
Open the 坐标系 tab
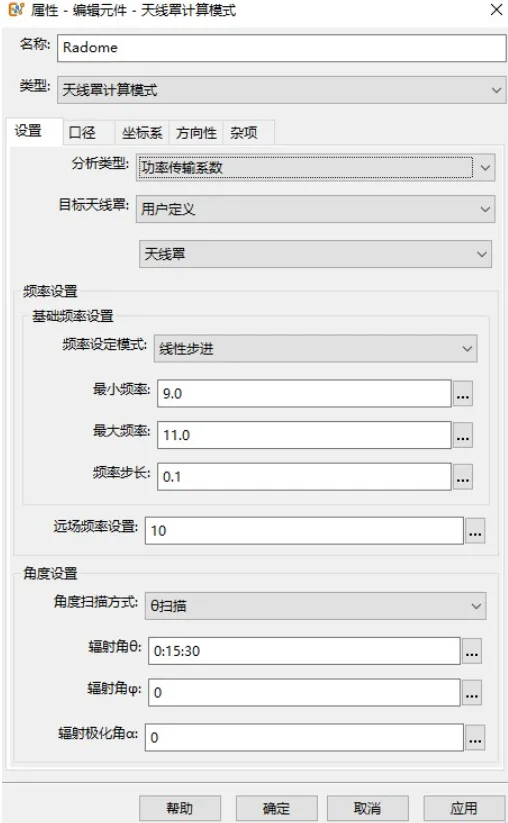[142, 132]
